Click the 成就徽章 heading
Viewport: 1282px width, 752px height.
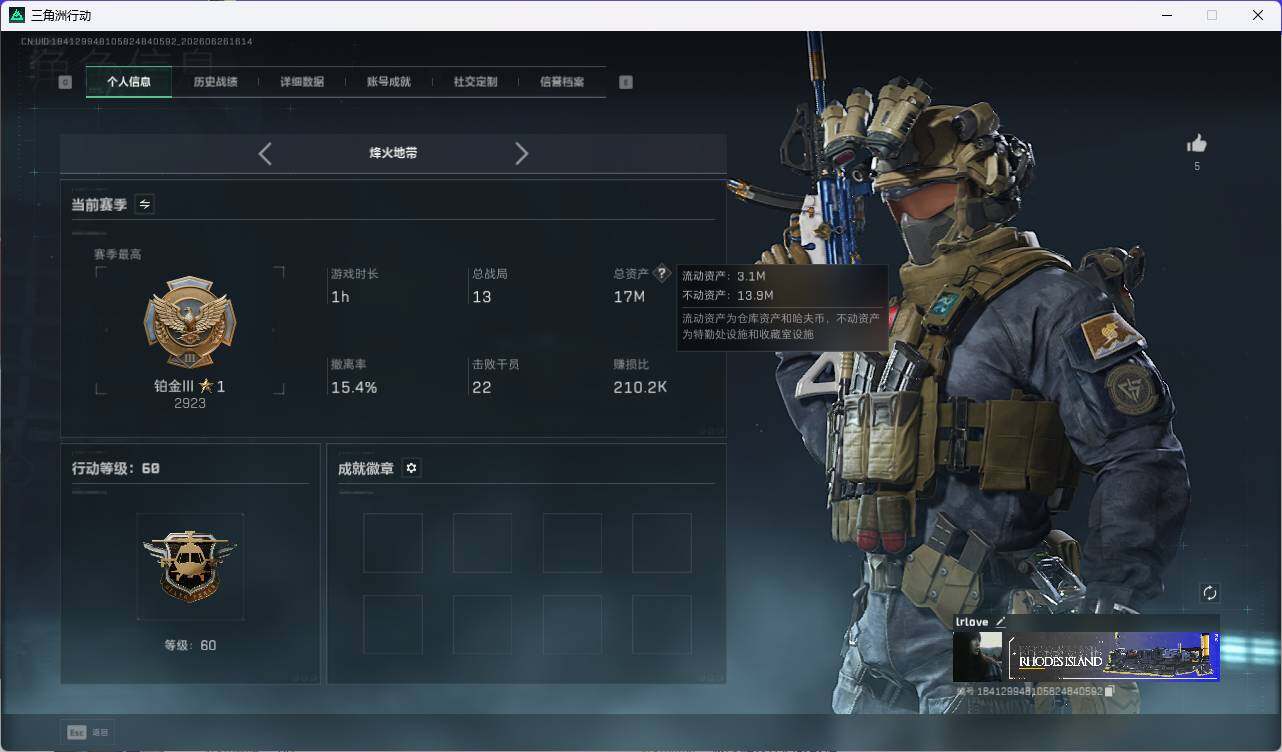pos(366,468)
